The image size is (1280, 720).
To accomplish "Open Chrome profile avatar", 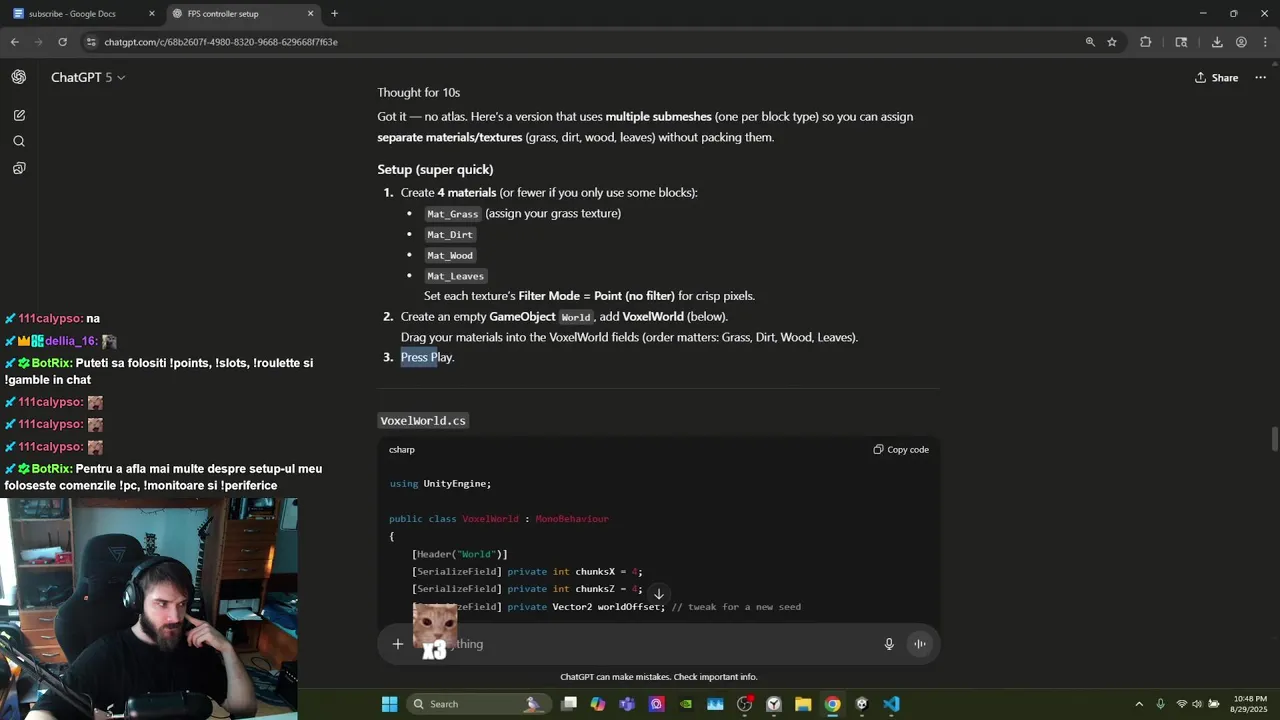I will tap(1241, 42).
